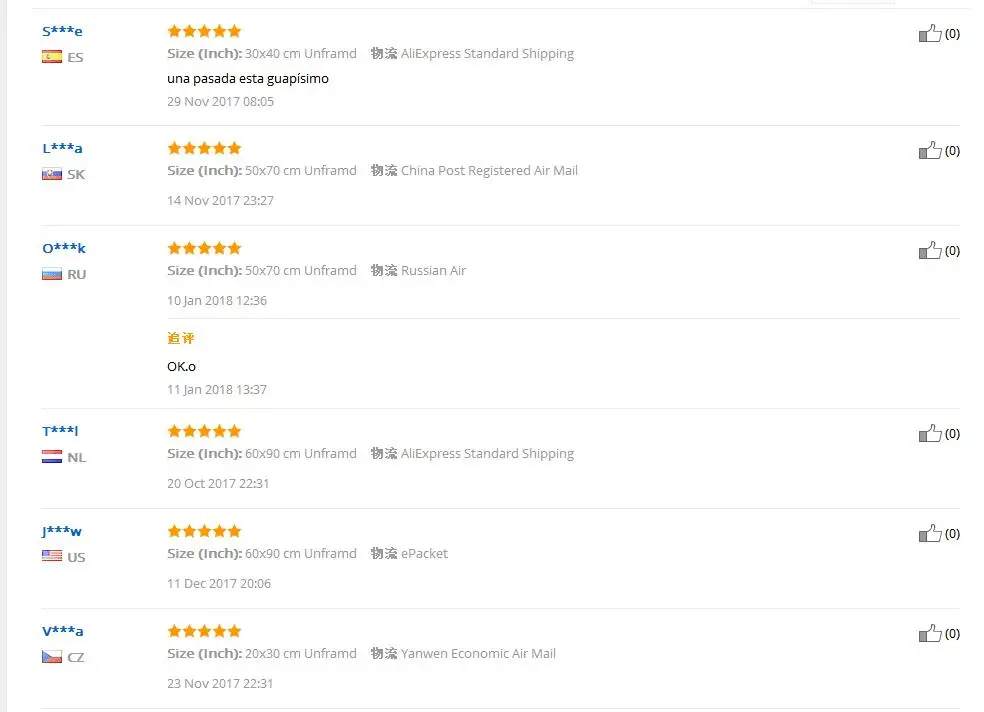984x712 pixels.
Task: Like the review from J***w
Action: click(930, 534)
